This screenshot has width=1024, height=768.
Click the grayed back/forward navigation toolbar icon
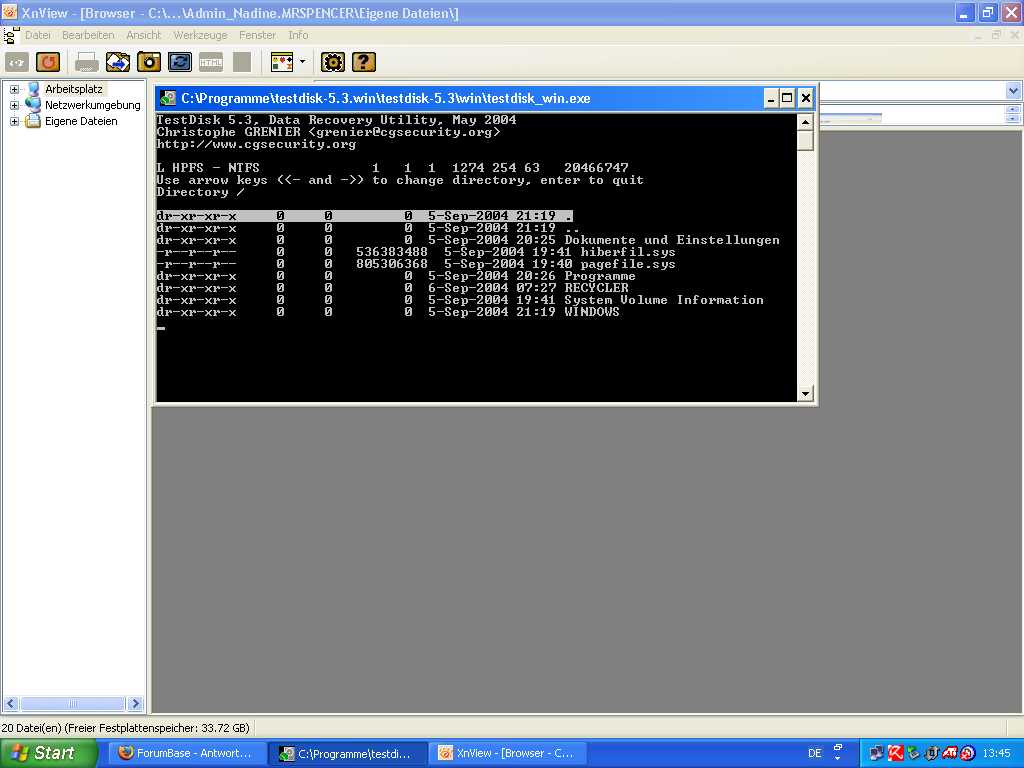(x=17, y=62)
